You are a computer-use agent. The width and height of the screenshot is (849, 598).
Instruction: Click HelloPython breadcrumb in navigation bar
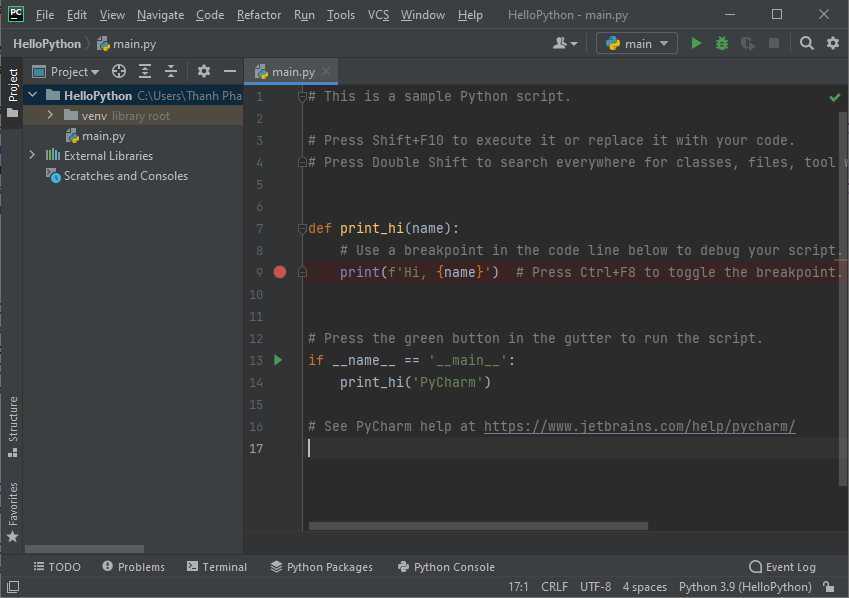47,44
